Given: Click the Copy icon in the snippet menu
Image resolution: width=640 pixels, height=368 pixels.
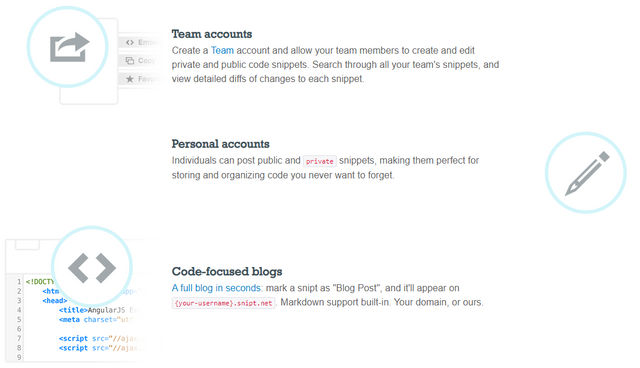Looking at the screenshot, I should pyautogui.click(x=130, y=61).
